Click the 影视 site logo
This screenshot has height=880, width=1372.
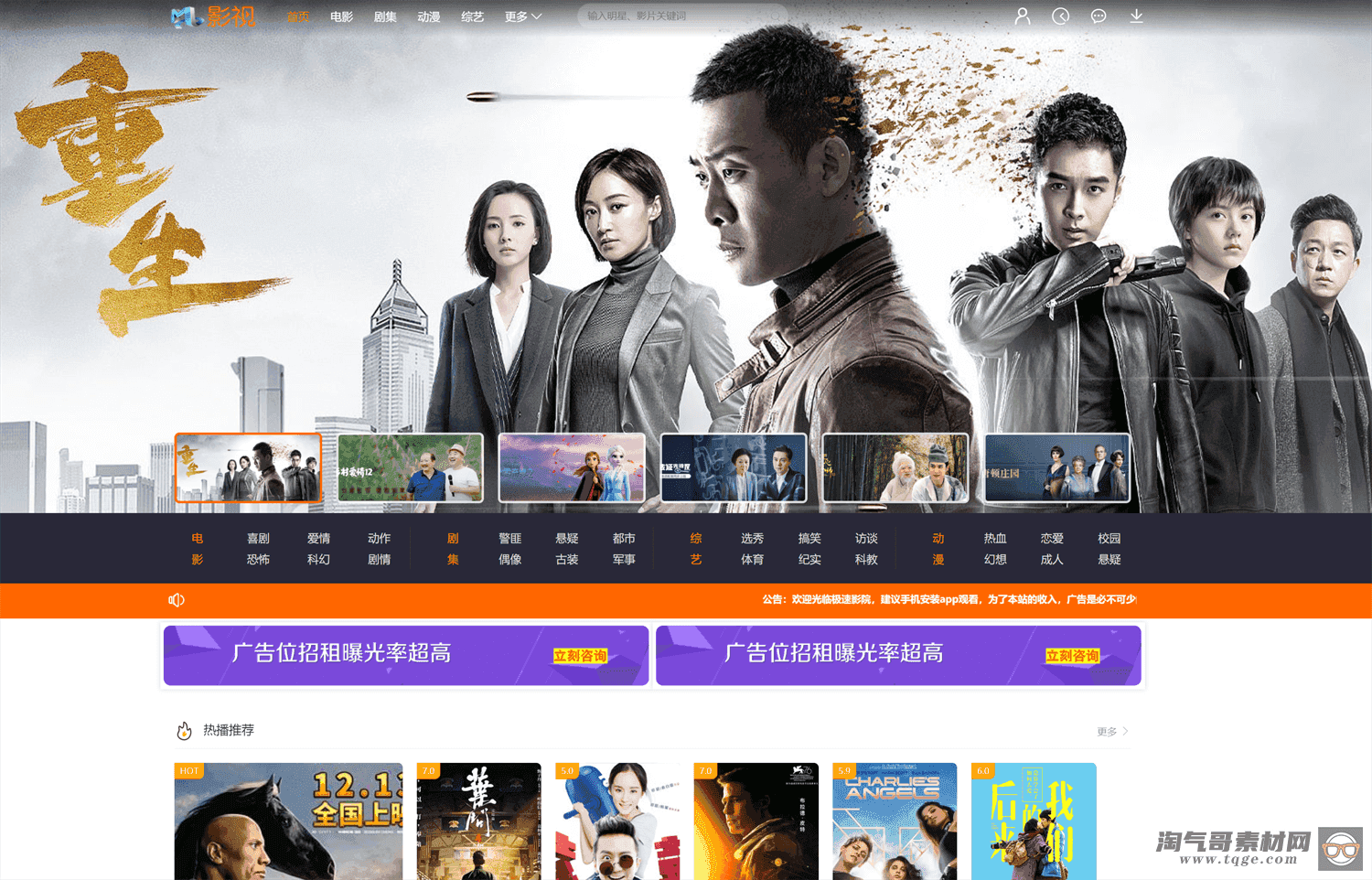[x=214, y=16]
